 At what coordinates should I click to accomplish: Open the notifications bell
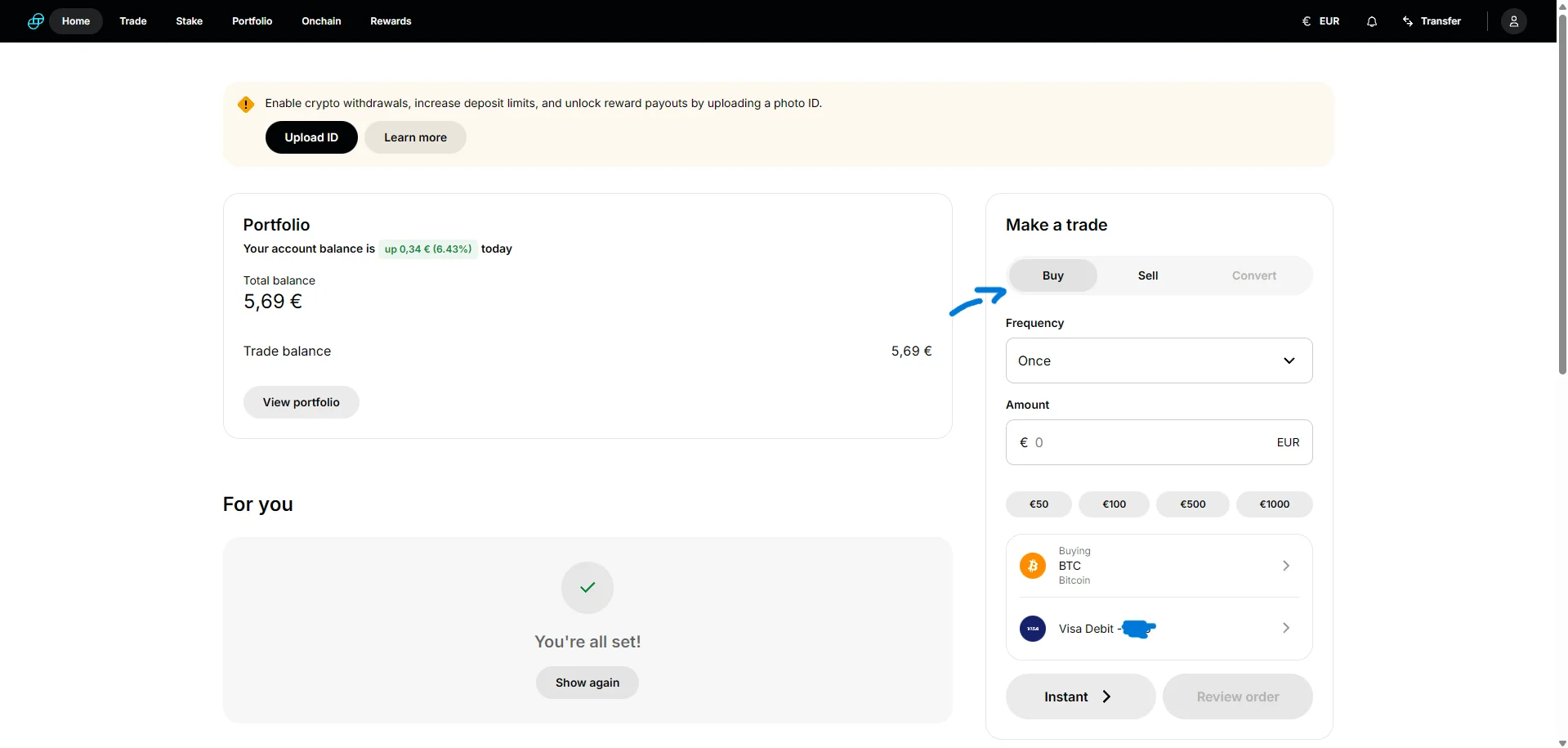point(1371,21)
